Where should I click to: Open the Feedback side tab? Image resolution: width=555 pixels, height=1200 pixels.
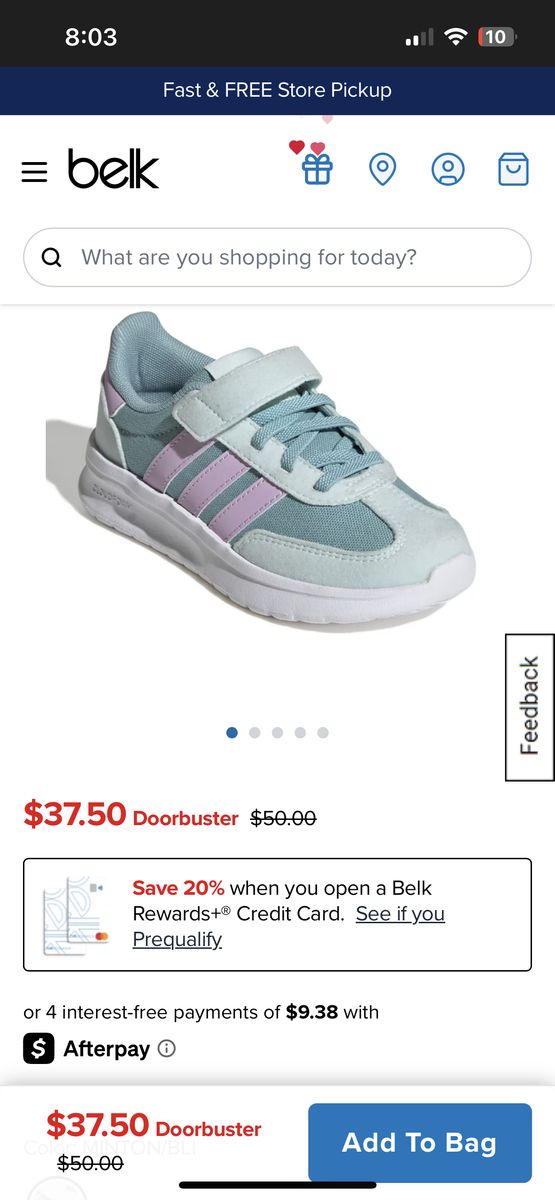pyautogui.click(x=530, y=707)
